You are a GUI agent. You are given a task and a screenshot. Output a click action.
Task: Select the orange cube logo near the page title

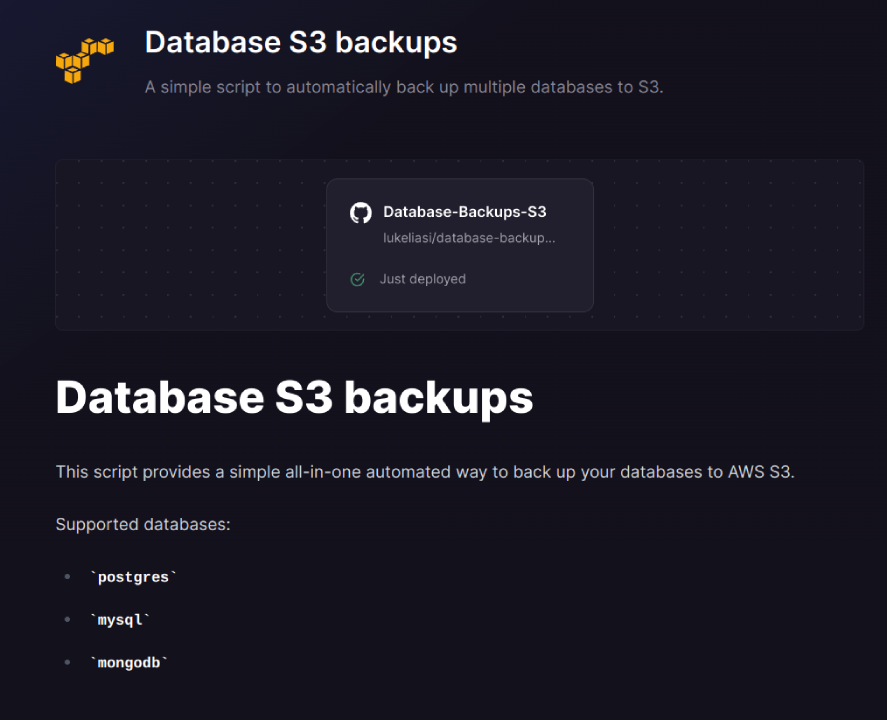84,58
